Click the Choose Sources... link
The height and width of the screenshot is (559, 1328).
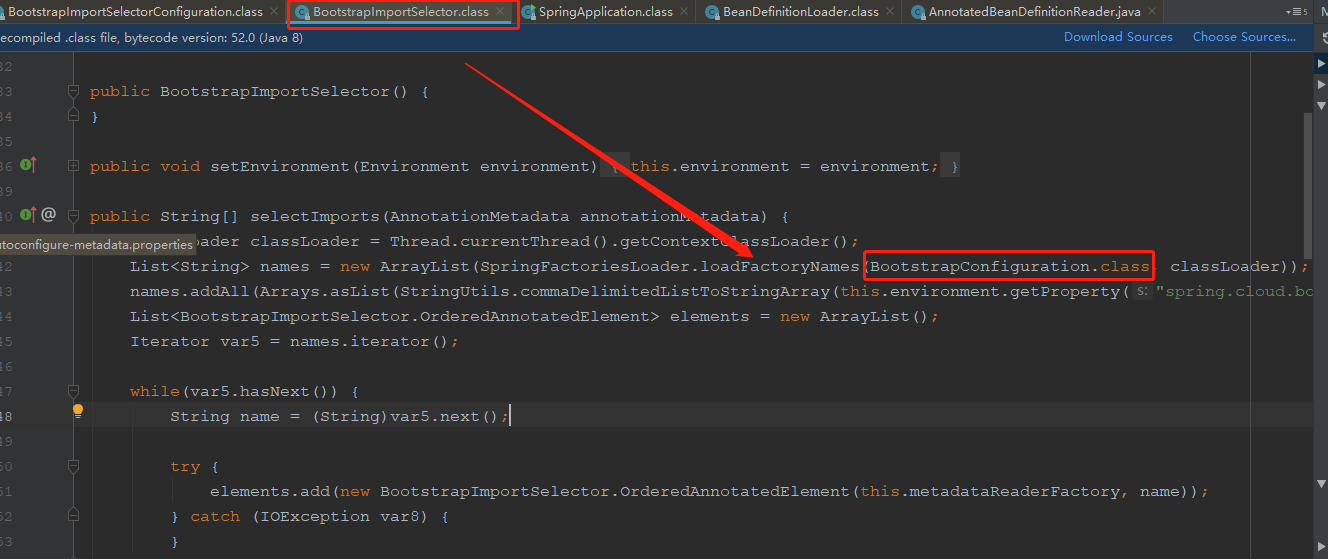click(1244, 37)
